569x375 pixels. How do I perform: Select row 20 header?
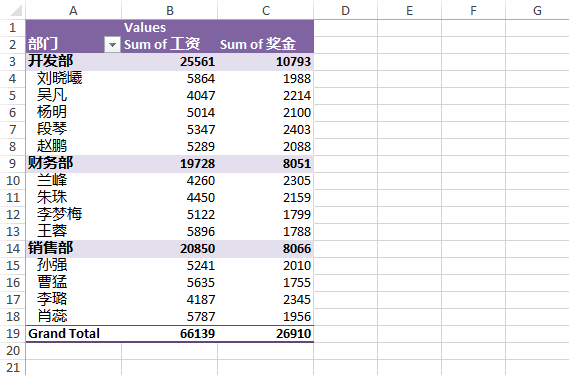(x=12, y=350)
